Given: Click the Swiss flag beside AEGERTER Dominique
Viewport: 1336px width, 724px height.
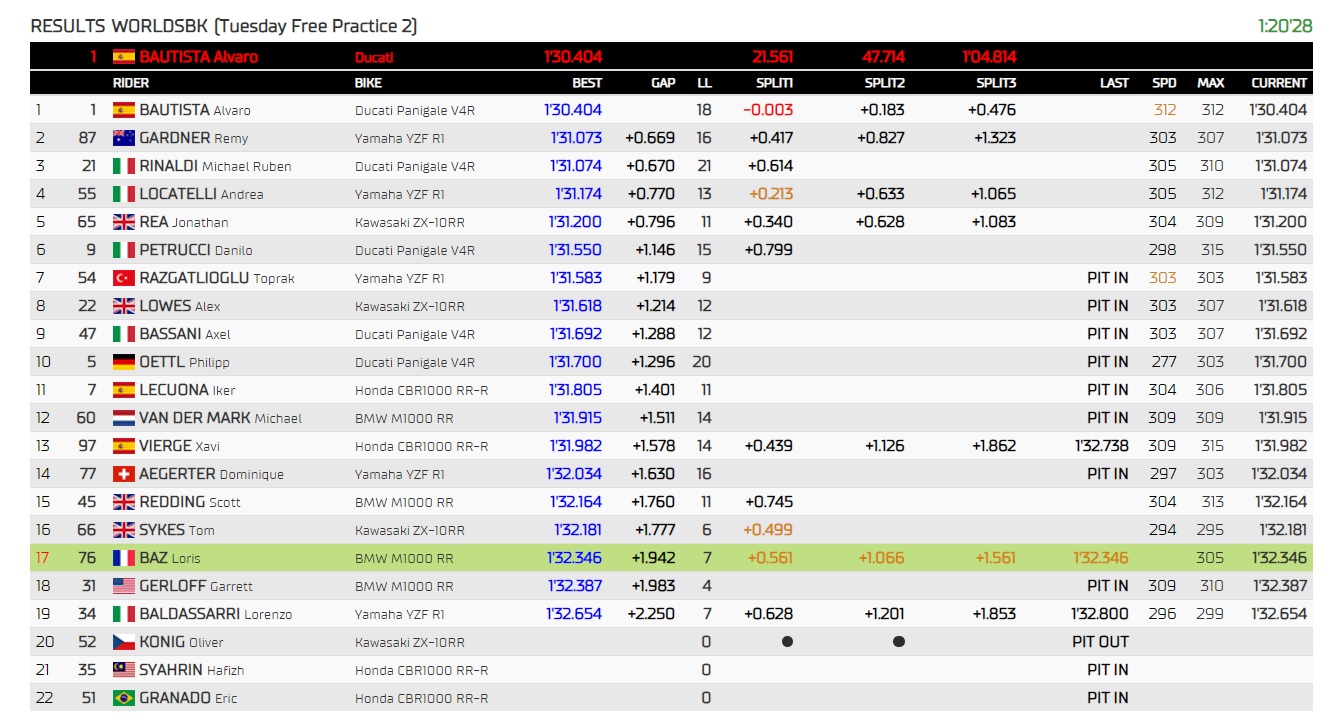Looking at the screenshot, I should point(124,474).
